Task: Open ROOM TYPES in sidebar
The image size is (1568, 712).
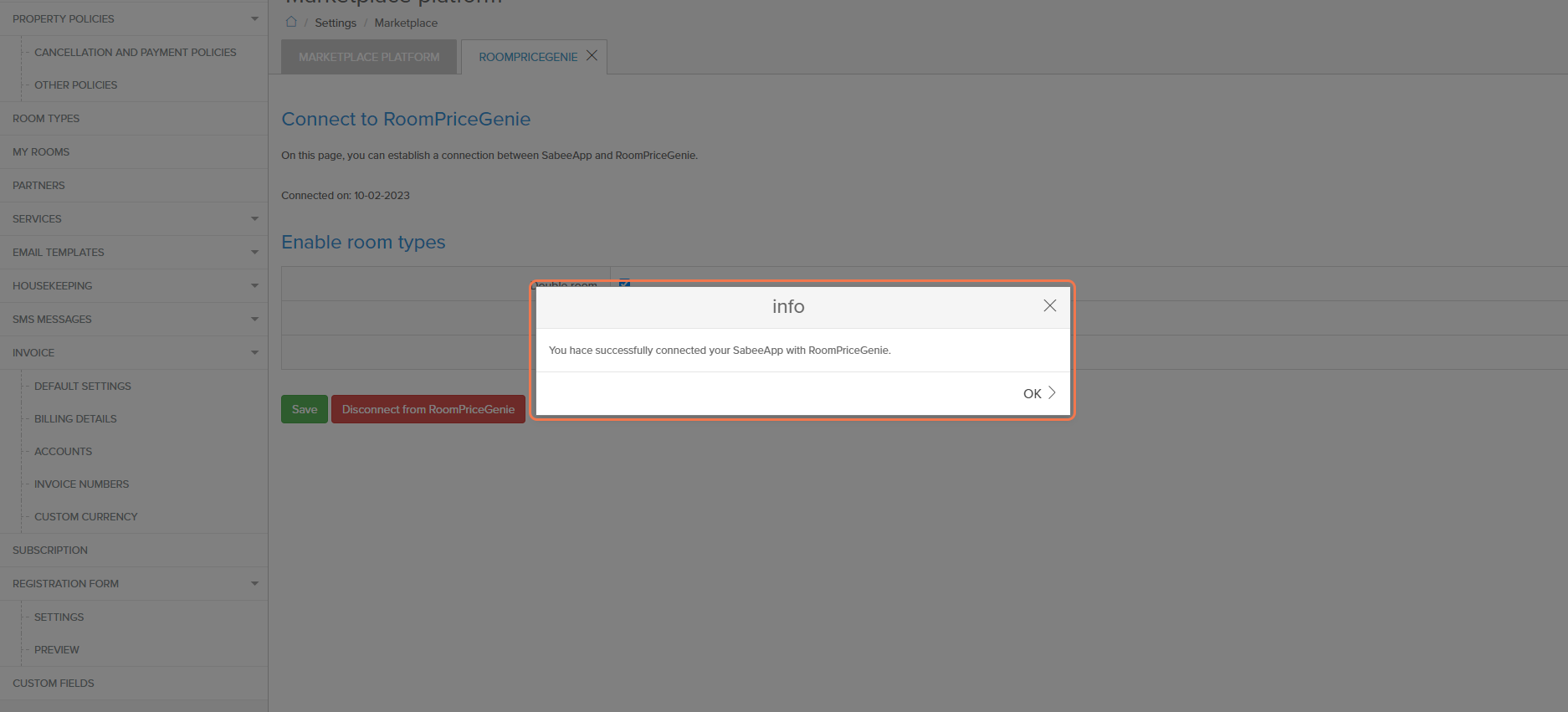Action: pos(46,118)
